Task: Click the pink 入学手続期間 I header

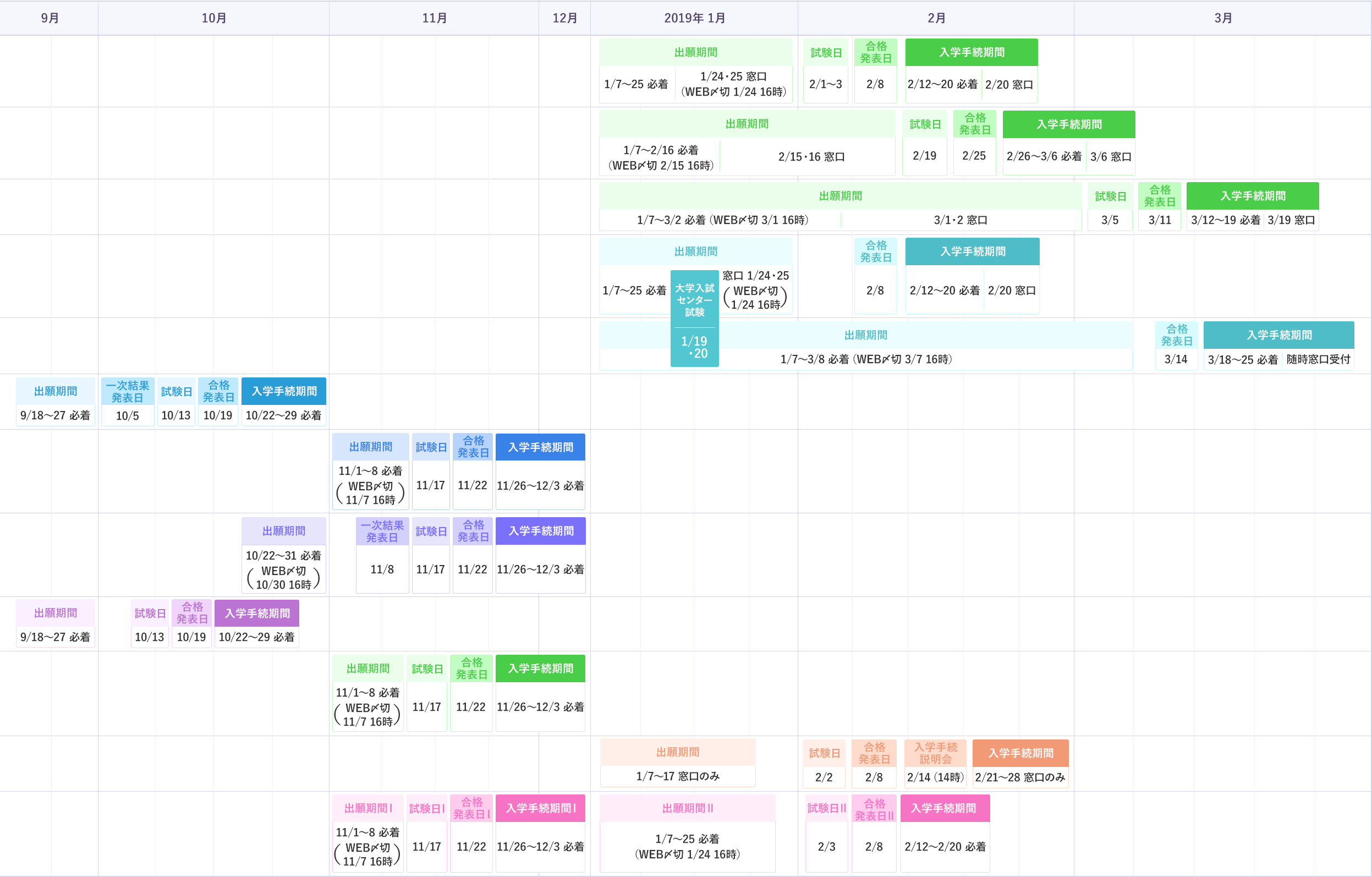Action: pos(540,808)
